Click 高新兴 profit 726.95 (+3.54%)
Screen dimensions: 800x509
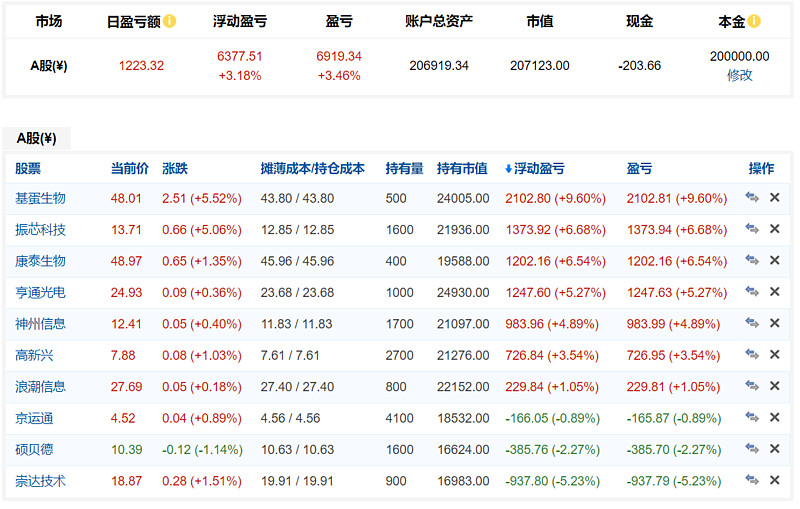click(673, 355)
